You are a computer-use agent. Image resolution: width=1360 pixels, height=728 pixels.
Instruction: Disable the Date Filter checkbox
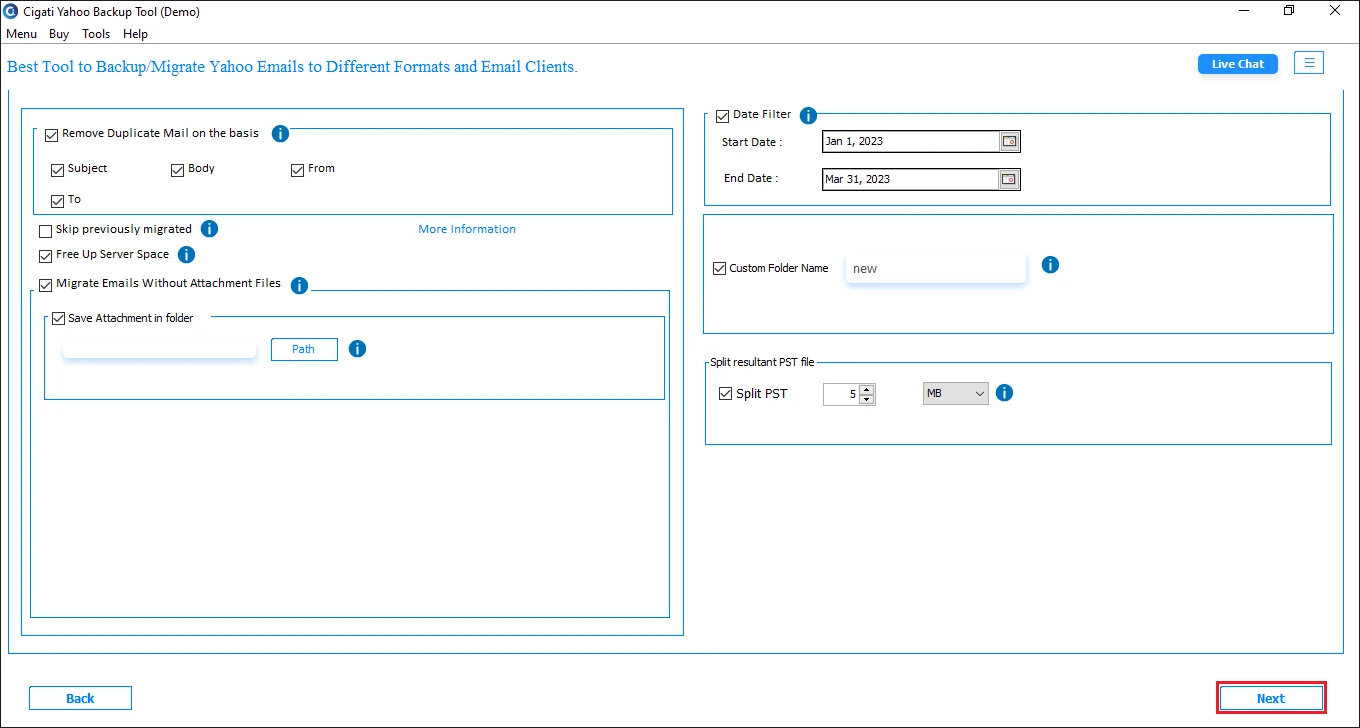[723, 116]
